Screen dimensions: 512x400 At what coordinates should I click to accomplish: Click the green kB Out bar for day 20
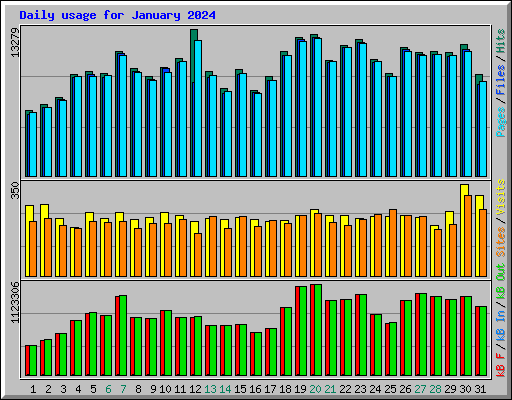pos(318,330)
